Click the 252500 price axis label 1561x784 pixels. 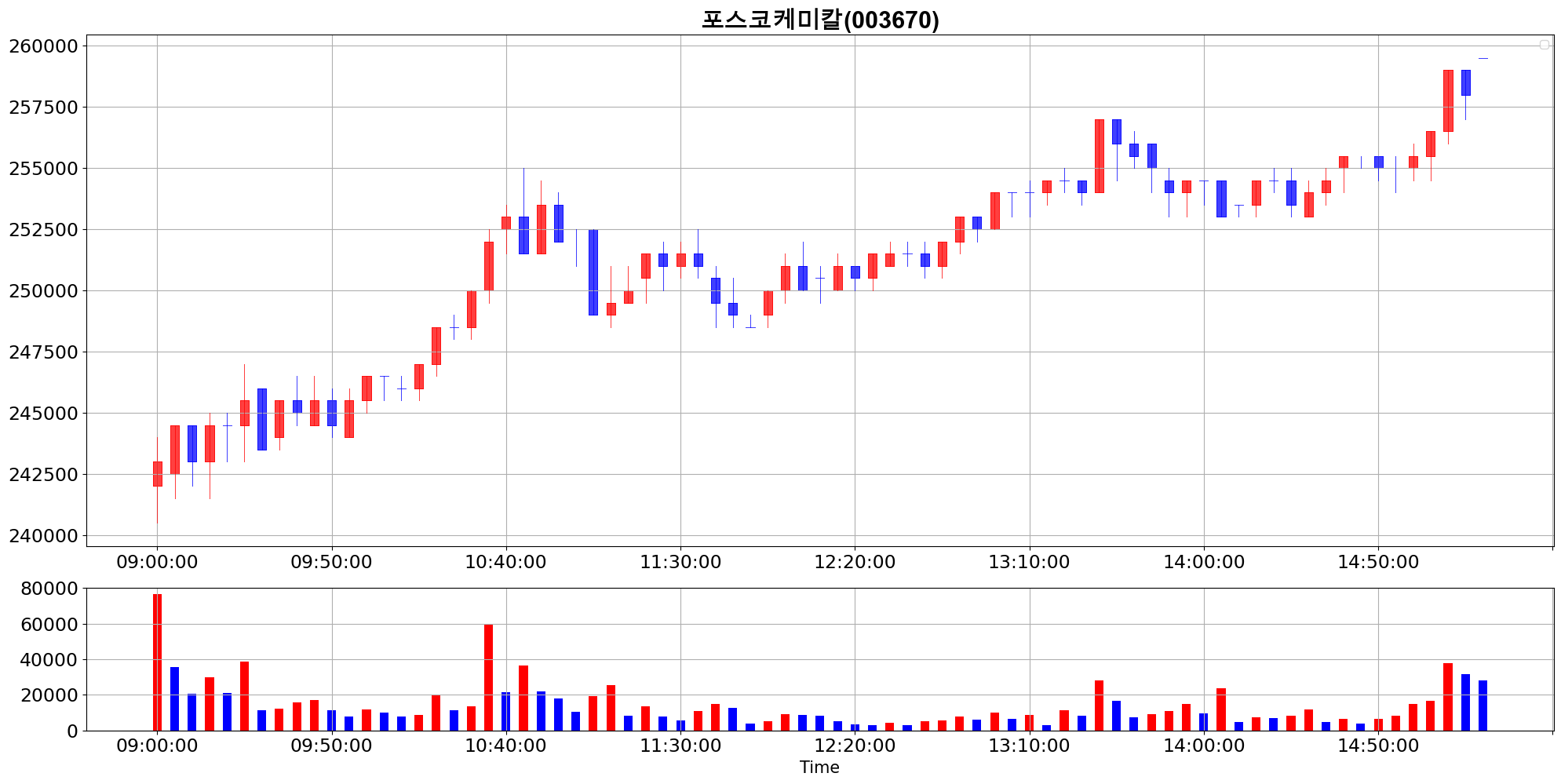43,229
